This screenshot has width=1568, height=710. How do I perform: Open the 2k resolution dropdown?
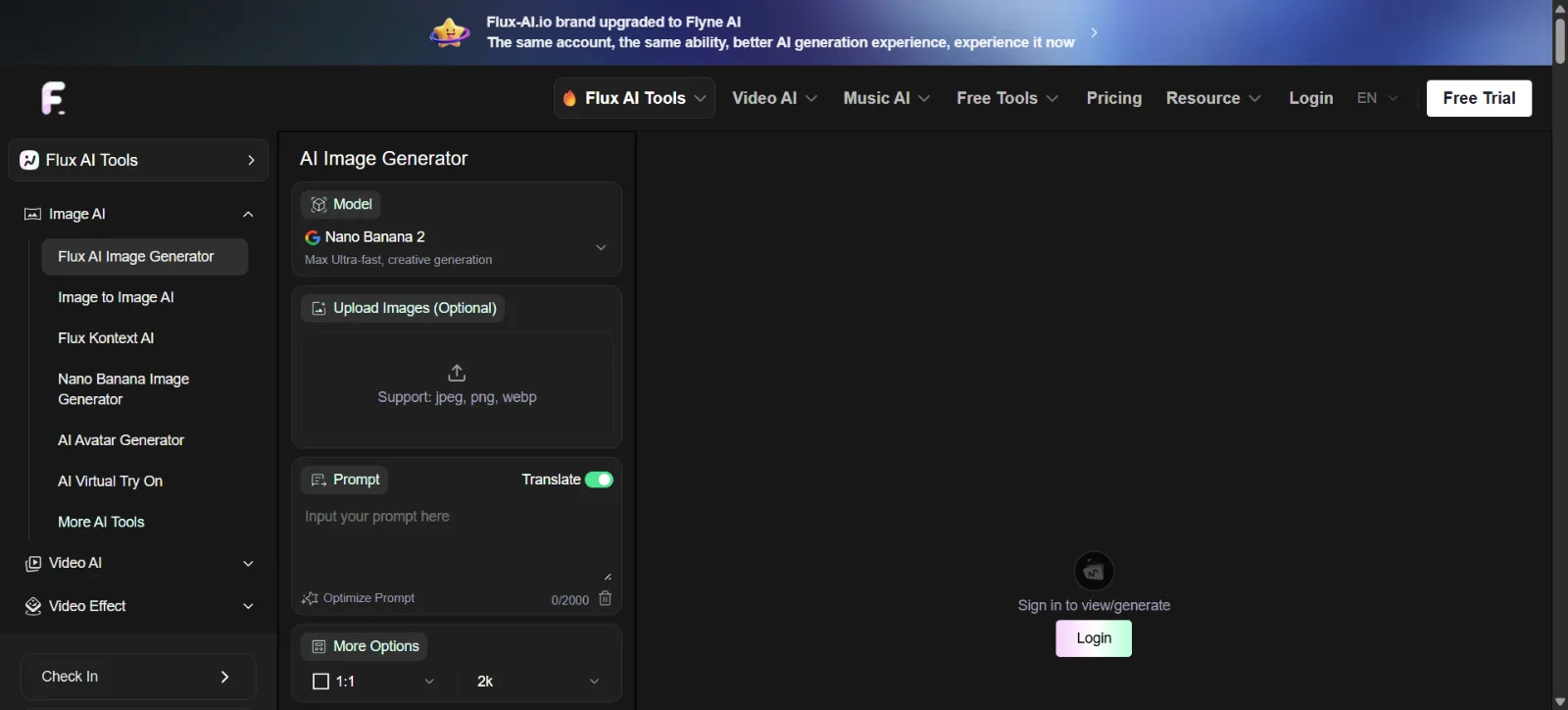tap(538, 682)
